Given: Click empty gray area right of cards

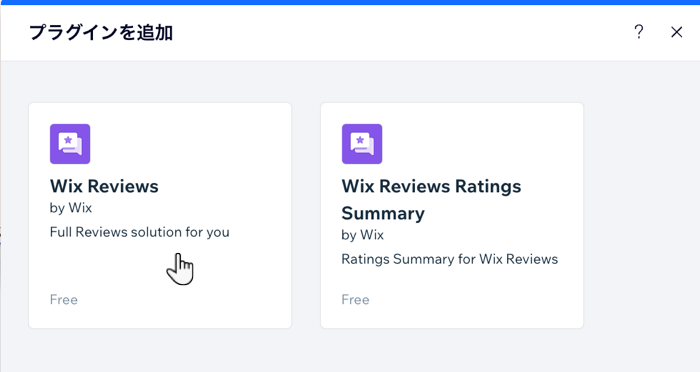Looking at the screenshot, I should (641, 215).
